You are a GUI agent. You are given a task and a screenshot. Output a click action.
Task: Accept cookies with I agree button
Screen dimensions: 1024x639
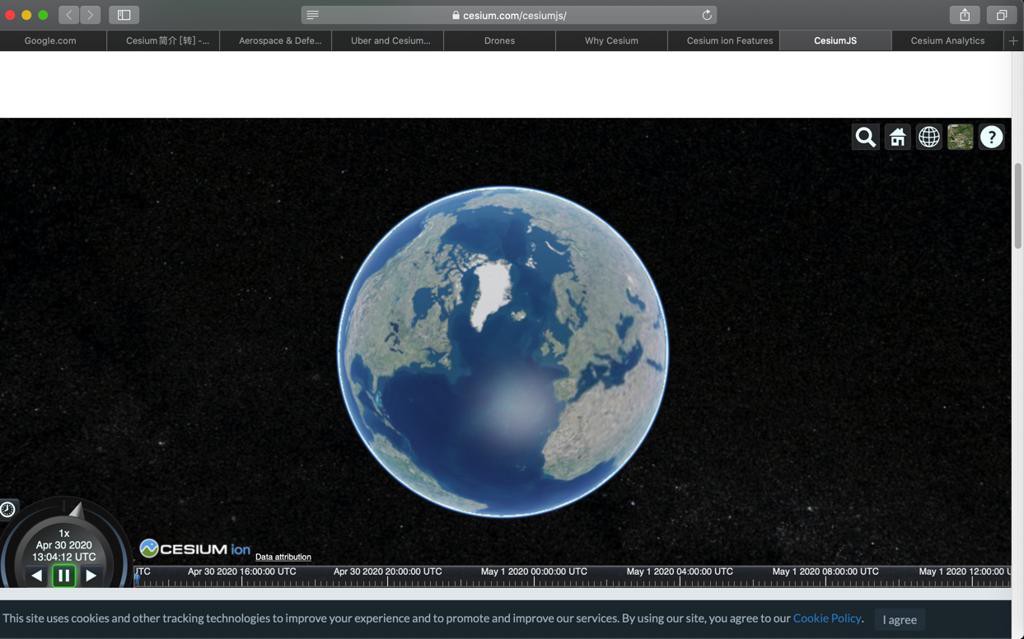[x=899, y=619]
